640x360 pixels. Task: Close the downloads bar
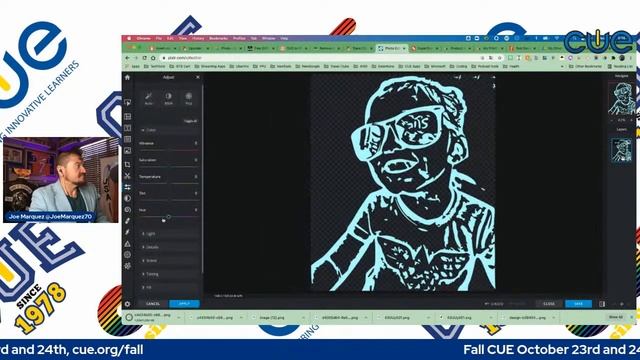tap(631, 317)
